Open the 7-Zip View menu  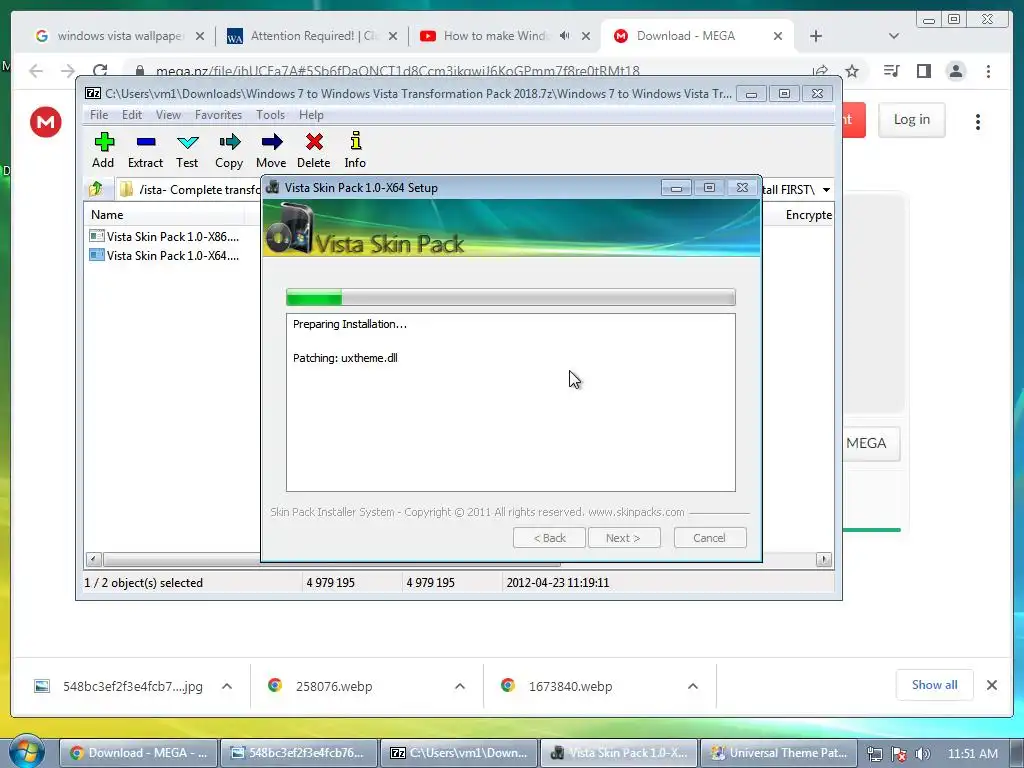pyautogui.click(x=168, y=115)
